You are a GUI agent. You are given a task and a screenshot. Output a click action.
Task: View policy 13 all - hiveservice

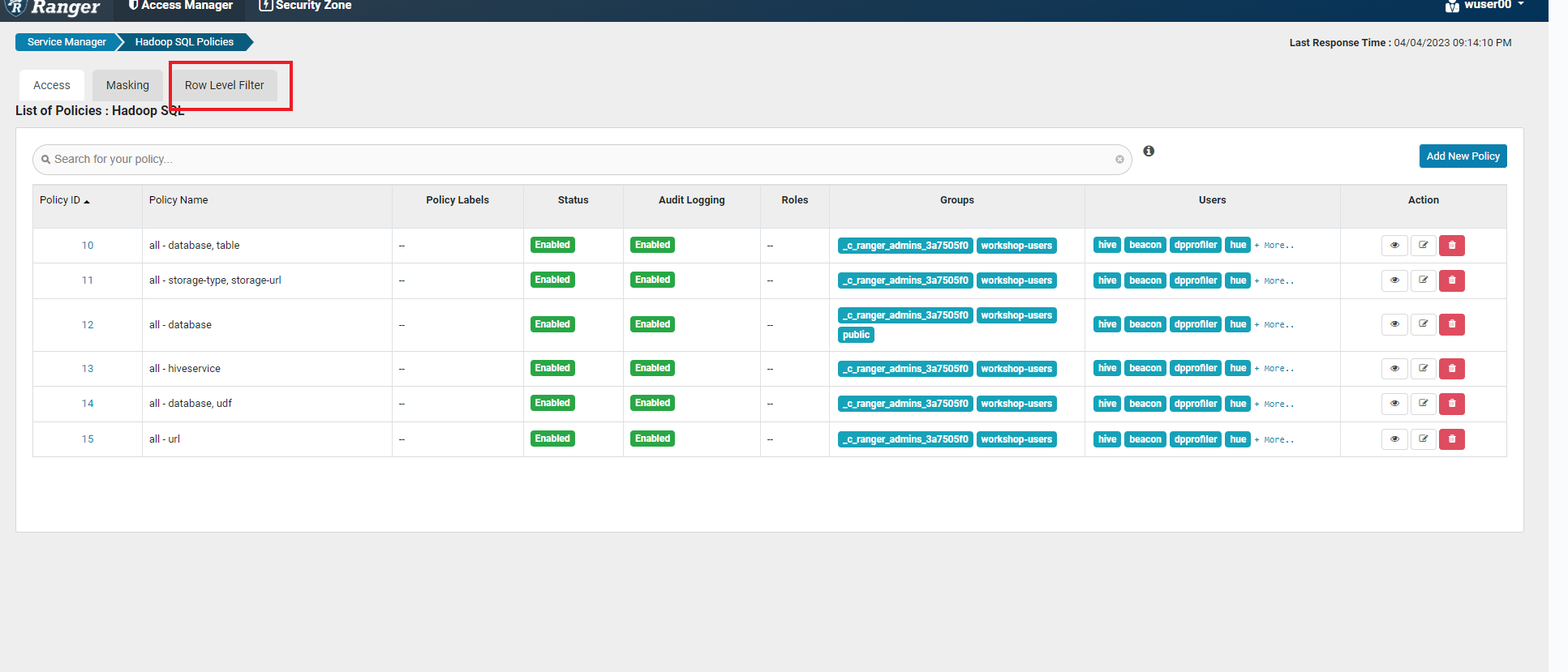tap(1394, 369)
